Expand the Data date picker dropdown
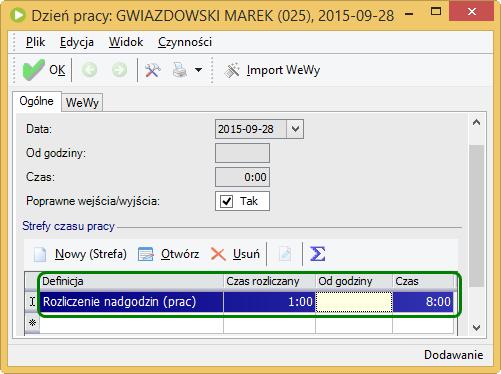501x374 pixels. (295, 129)
